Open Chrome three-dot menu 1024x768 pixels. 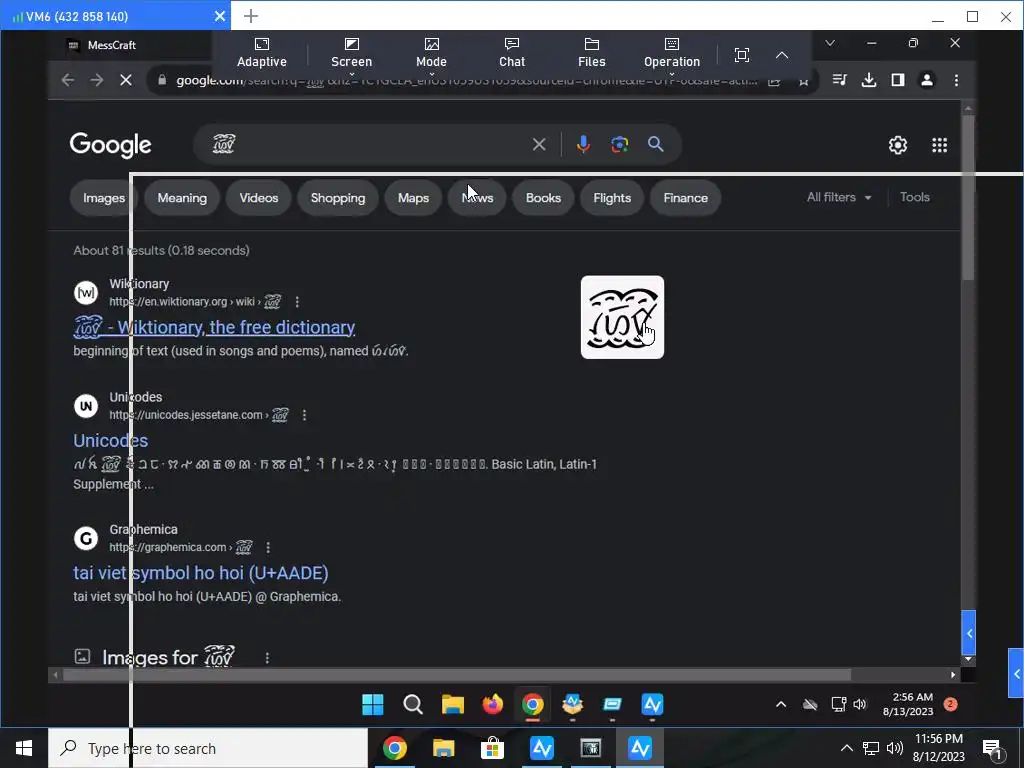[x=956, y=80]
